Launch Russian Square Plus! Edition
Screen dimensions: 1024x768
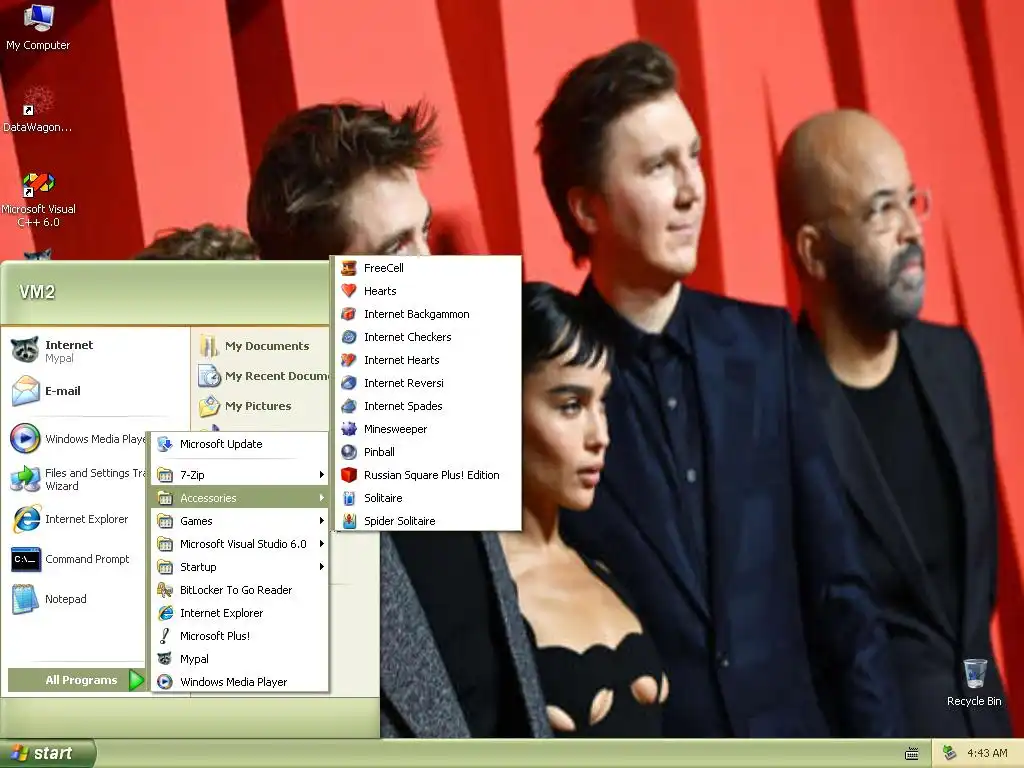click(x=428, y=475)
